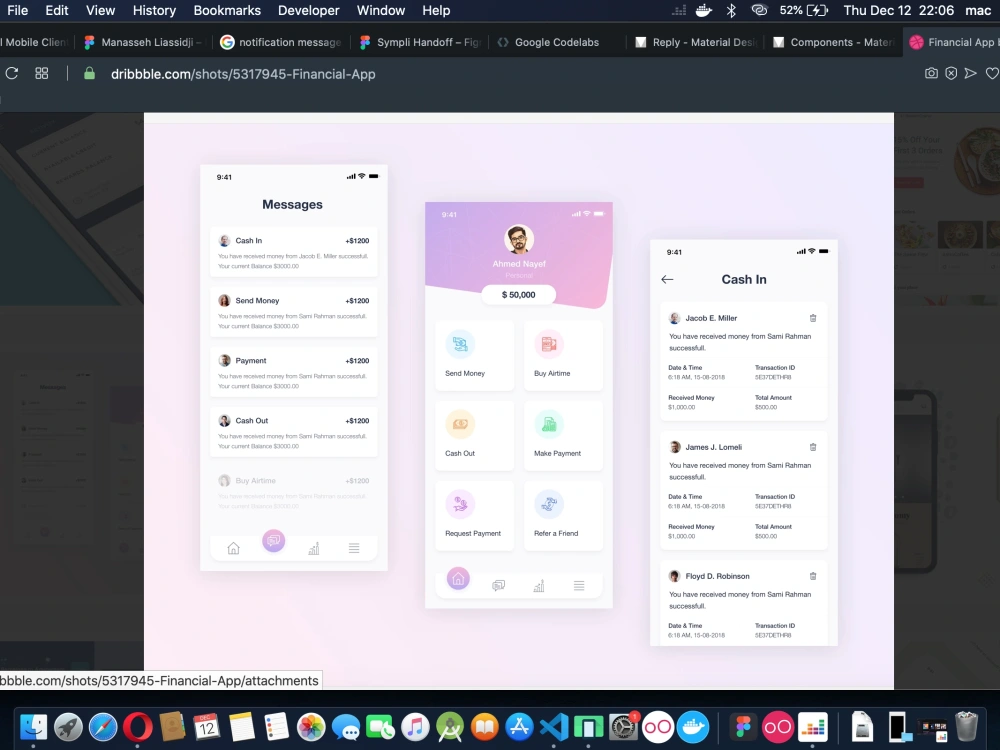Image resolution: width=1000 pixels, height=750 pixels.
Task: Tap the Buy Airtime icon
Action: pos(549,343)
